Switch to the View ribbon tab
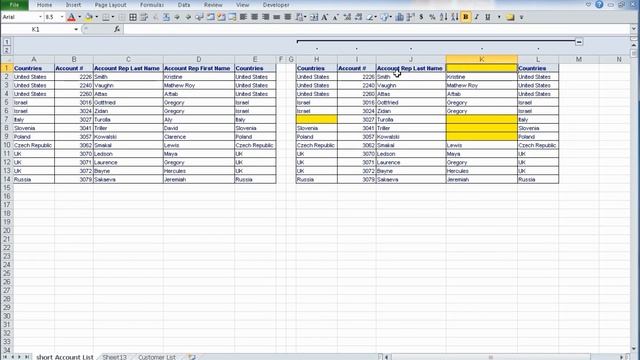This screenshot has width=640, height=360. [242, 5]
